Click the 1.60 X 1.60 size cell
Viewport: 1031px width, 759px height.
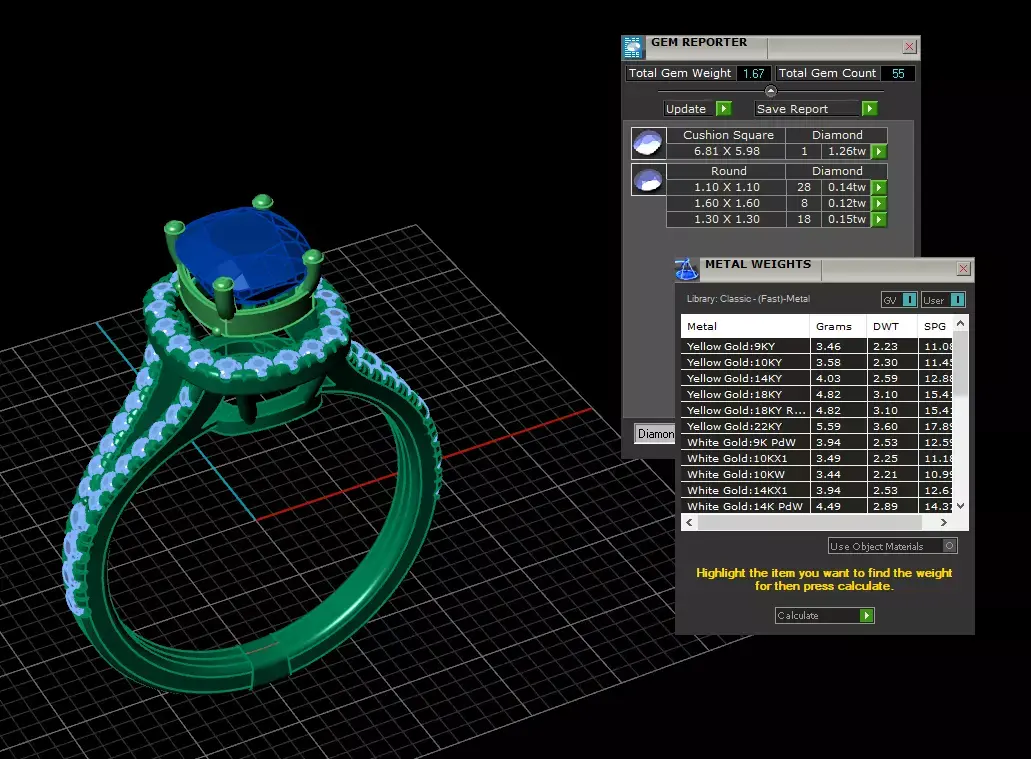727,203
